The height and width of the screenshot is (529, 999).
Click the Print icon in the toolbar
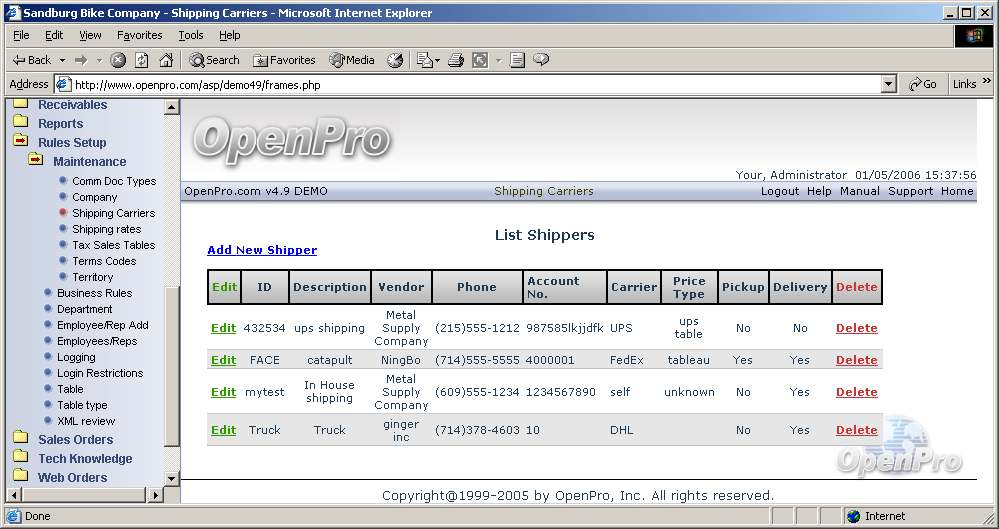coord(456,60)
